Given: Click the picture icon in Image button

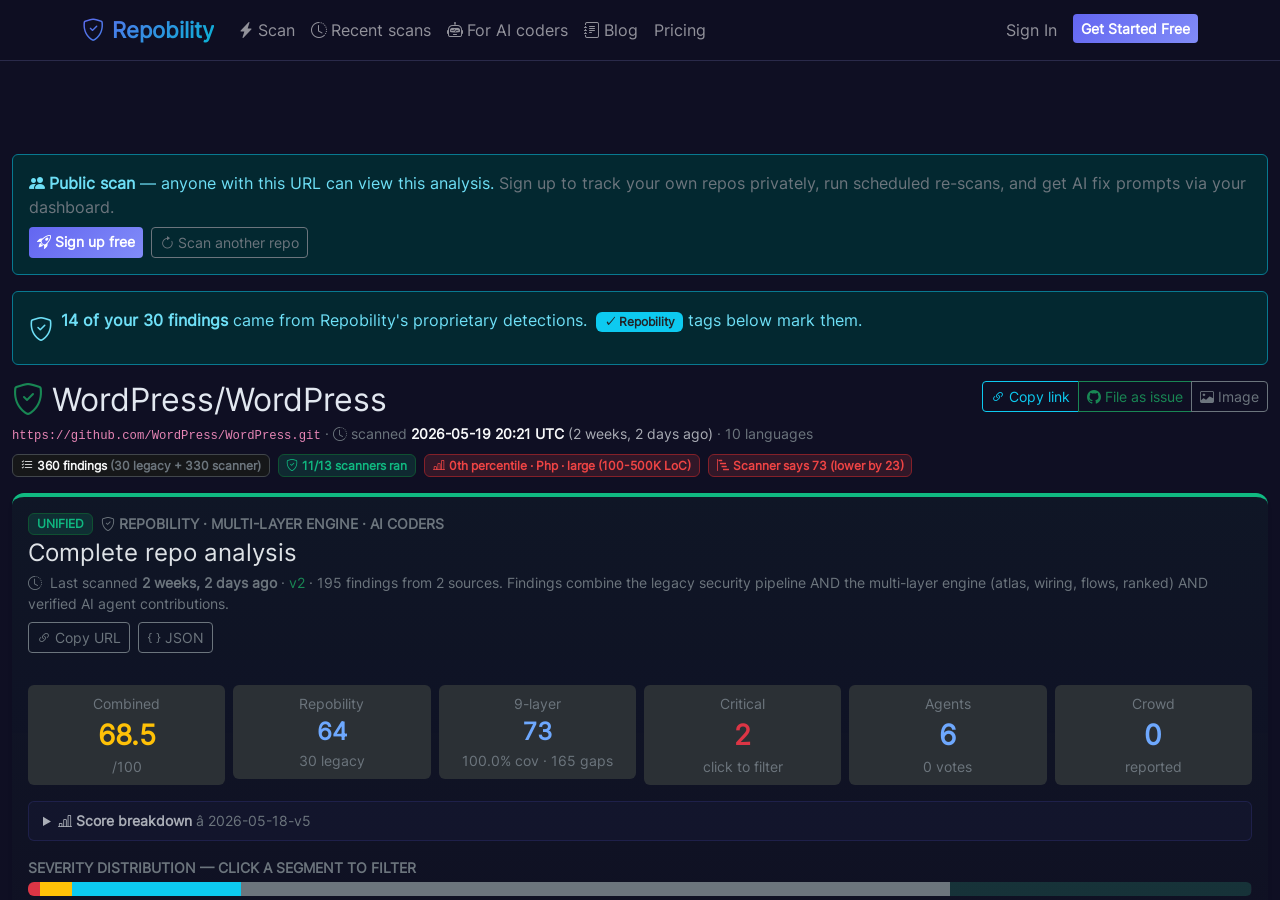Looking at the screenshot, I should (x=1207, y=397).
